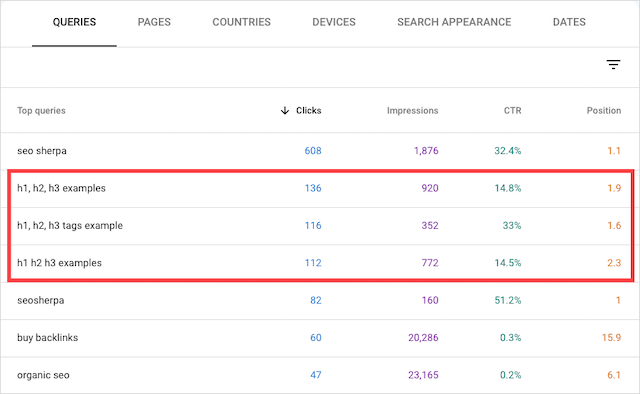Click the 116 clicks value
Screen dimensions: 640x394
pyautogui.click(x=313, y=225)
